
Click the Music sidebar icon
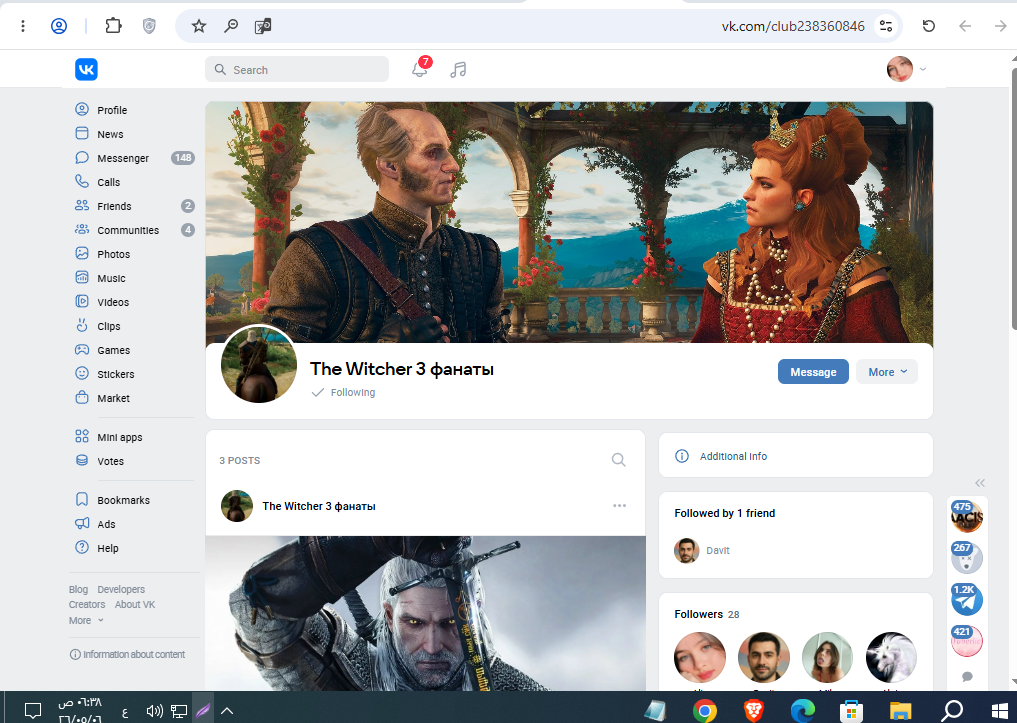(82, 278)
